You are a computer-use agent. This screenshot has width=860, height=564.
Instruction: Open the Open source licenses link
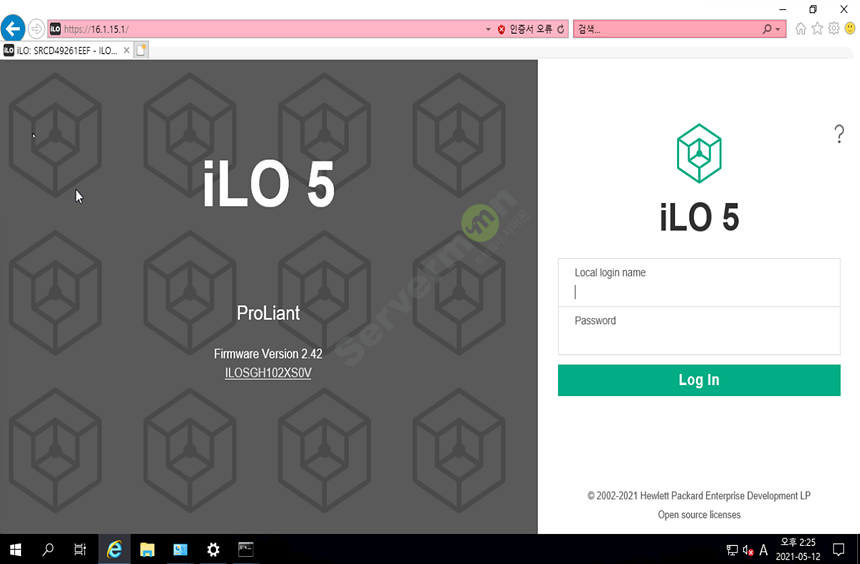pos(699,515)
